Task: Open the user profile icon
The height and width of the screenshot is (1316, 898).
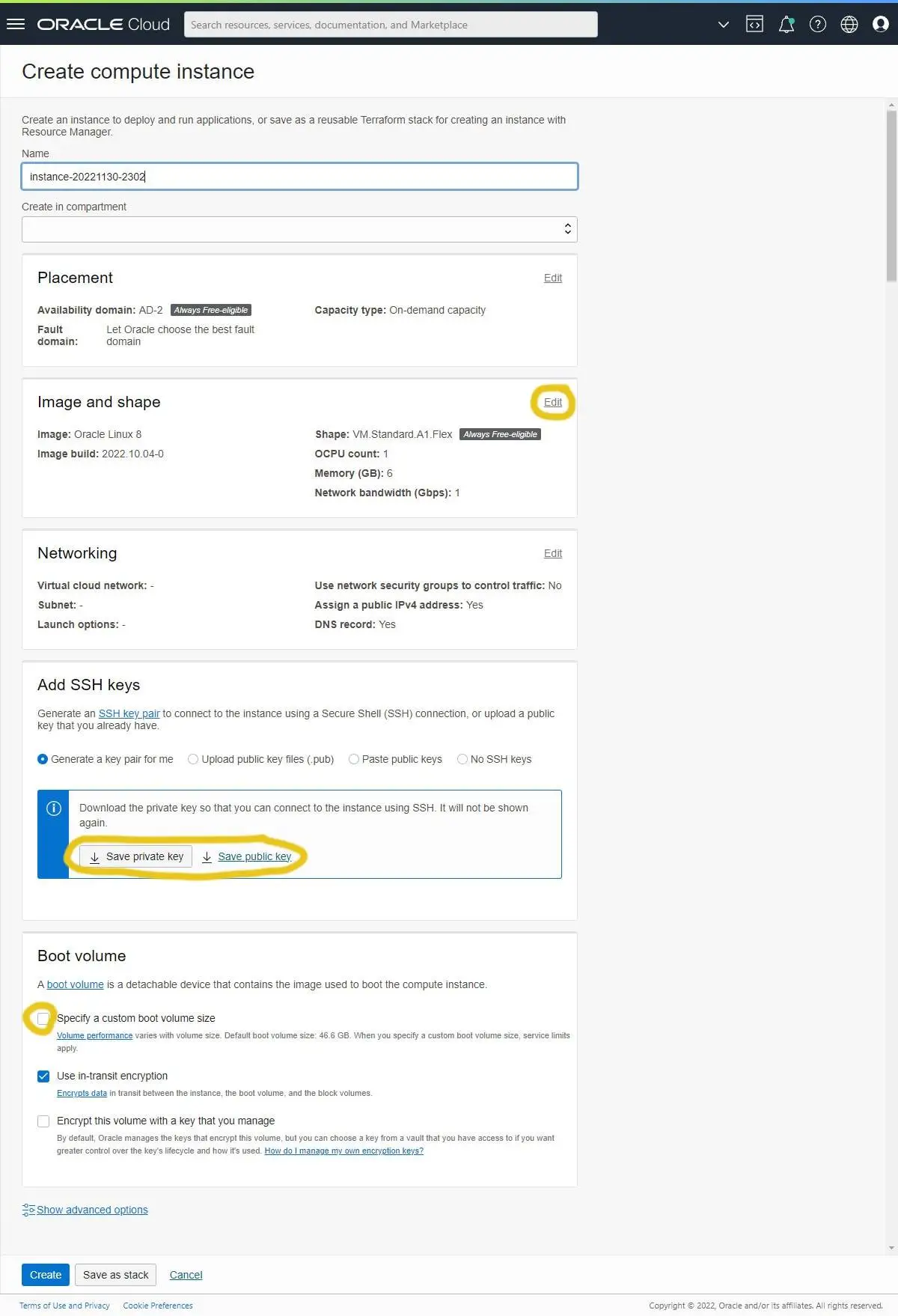Action: pos(881,24)
